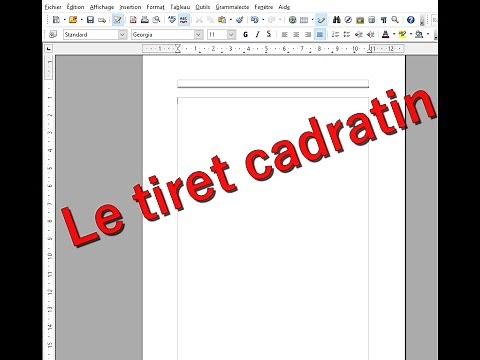Viewport: 480px width, 360px height.
Task: Insert a hyperlink
Action: [292, 20]
